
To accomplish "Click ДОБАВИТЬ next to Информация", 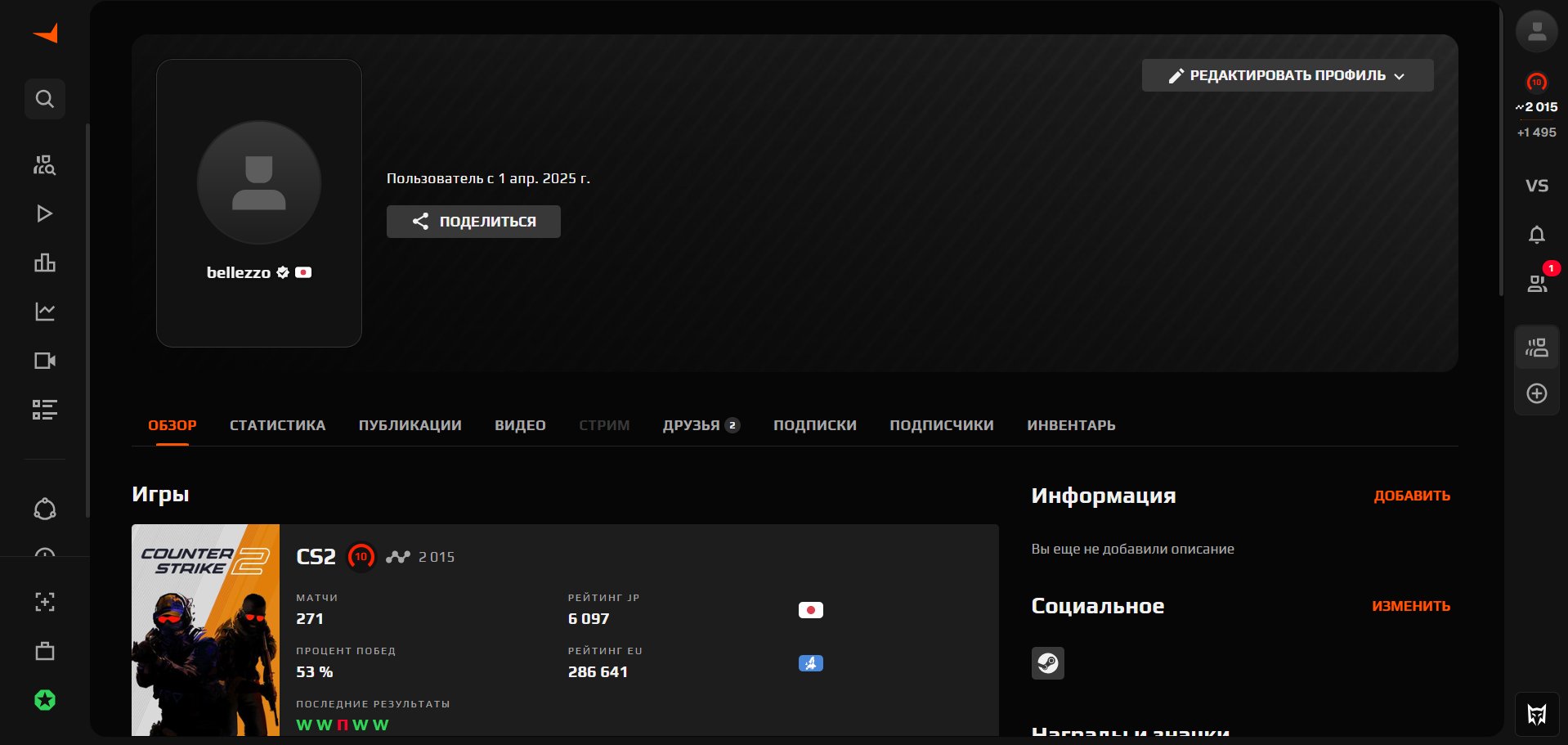I will [x=1412, y=496].
